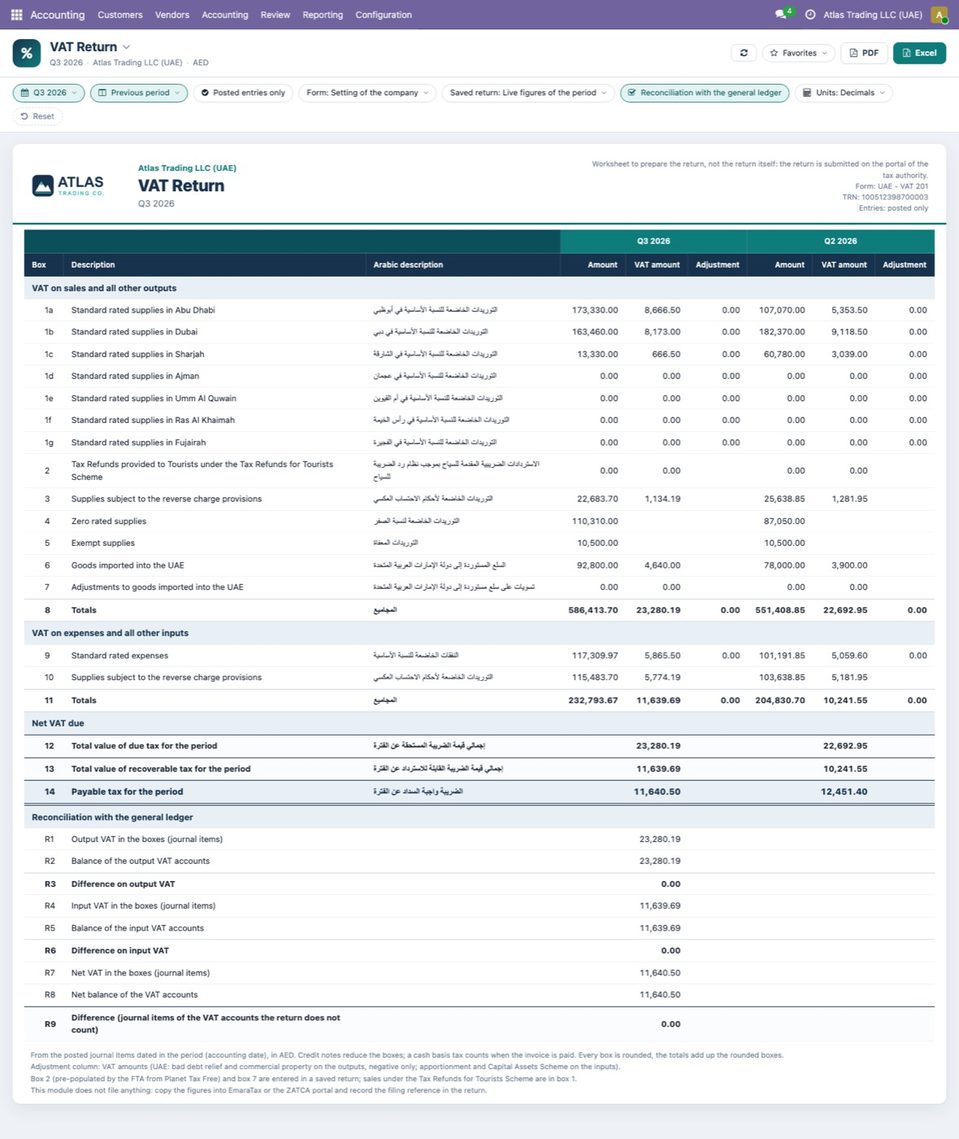959x1139 pixels.
Task: Open the Configuration menu
Action: [384, 15]
